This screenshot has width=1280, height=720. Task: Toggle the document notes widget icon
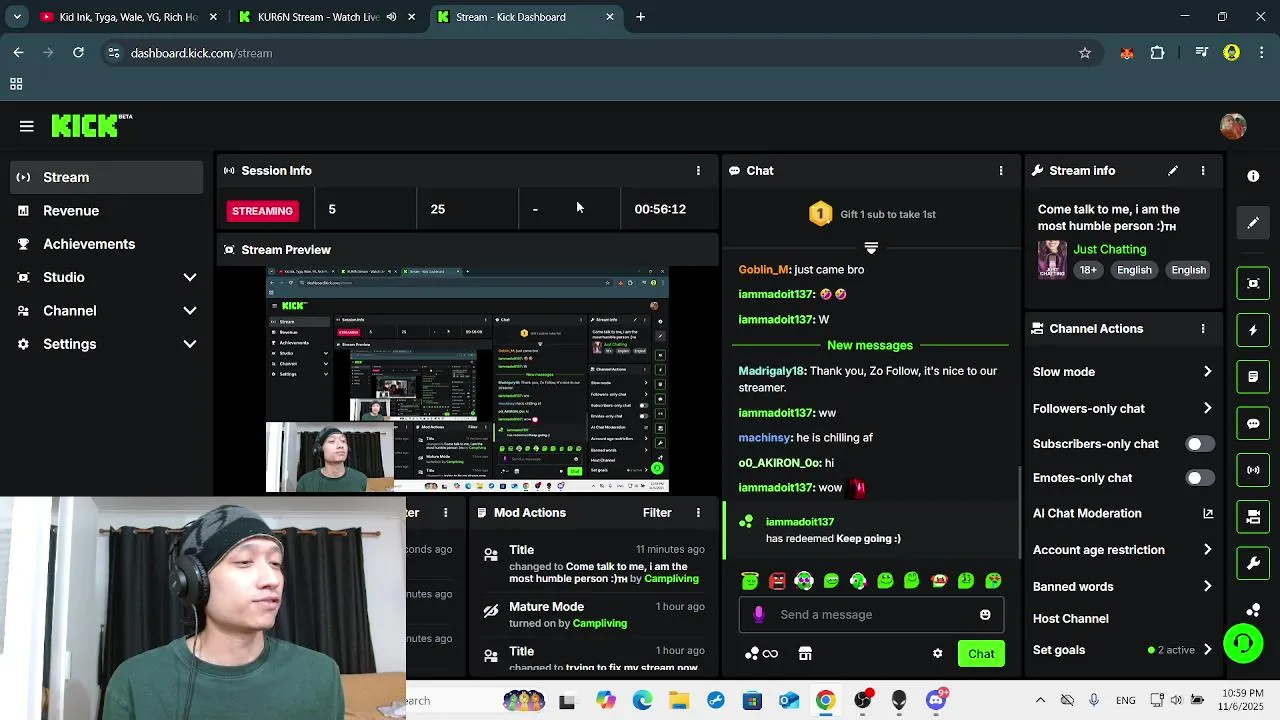(1253, 377)
